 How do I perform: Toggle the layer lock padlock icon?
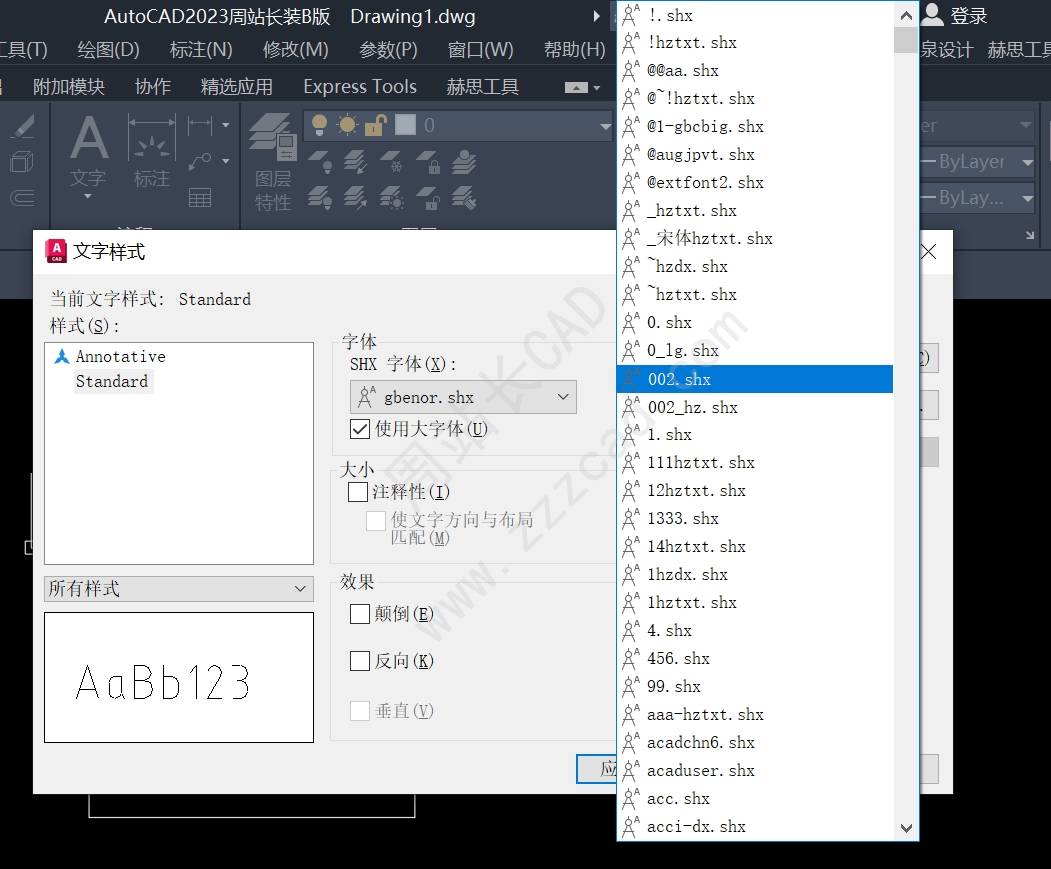pyautogui.click(x=375, y=125)
